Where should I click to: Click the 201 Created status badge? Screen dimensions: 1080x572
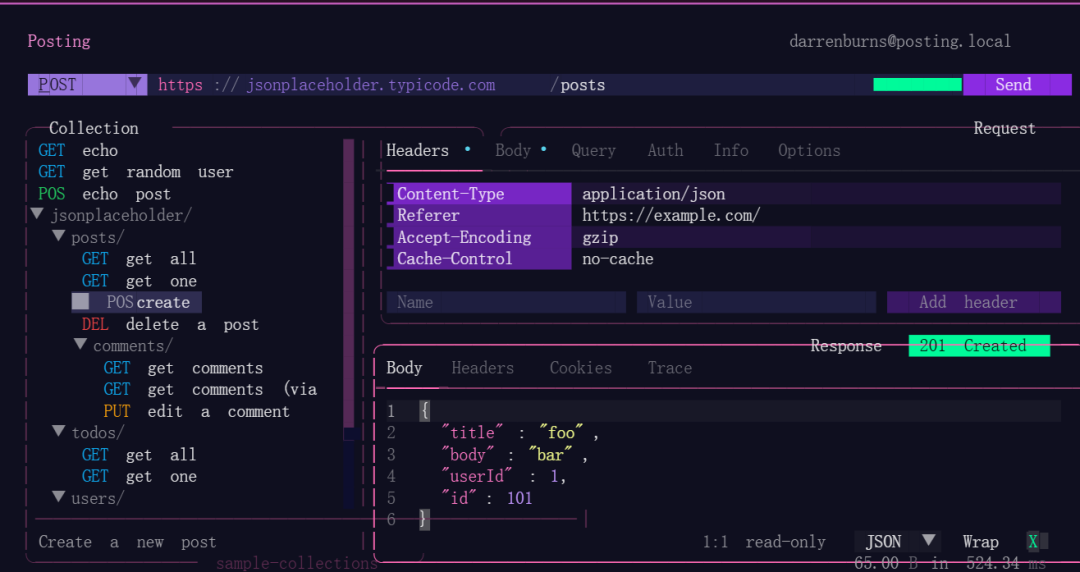click(979, 345)
